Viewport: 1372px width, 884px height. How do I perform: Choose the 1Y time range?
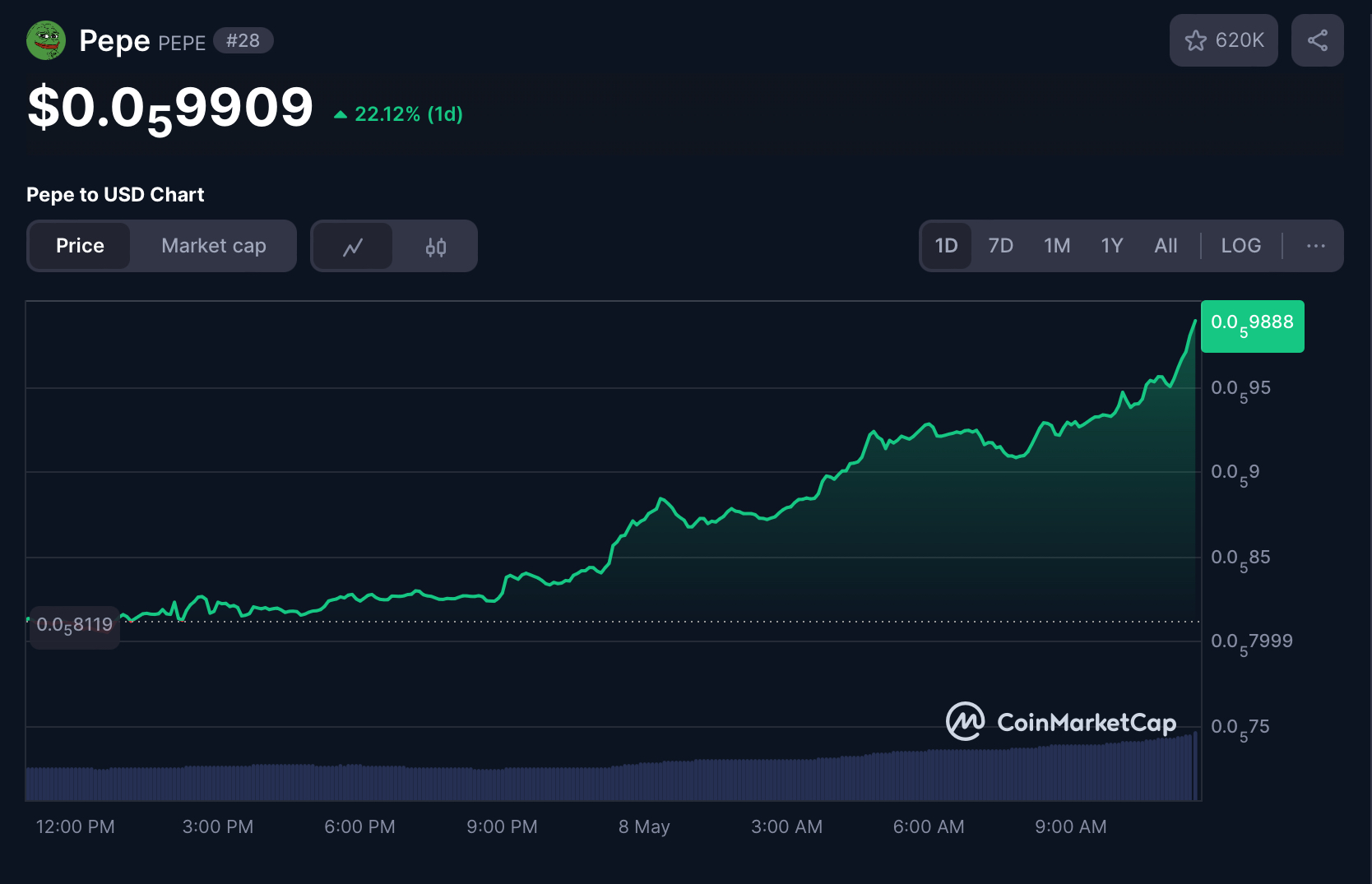pyautogui.click(x=1111, y=246)
